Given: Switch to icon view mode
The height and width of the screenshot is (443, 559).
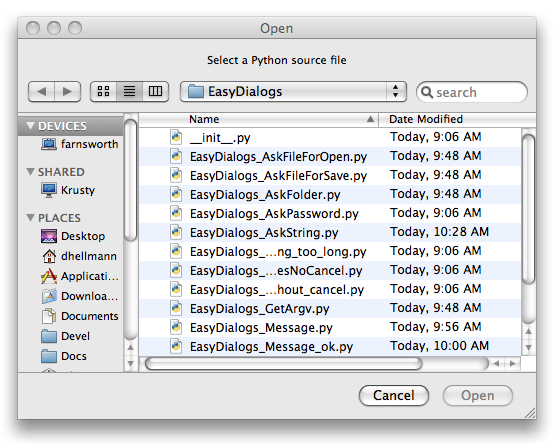Looking at the screenshot, I should pyautogui.click(x=103, y=92).
